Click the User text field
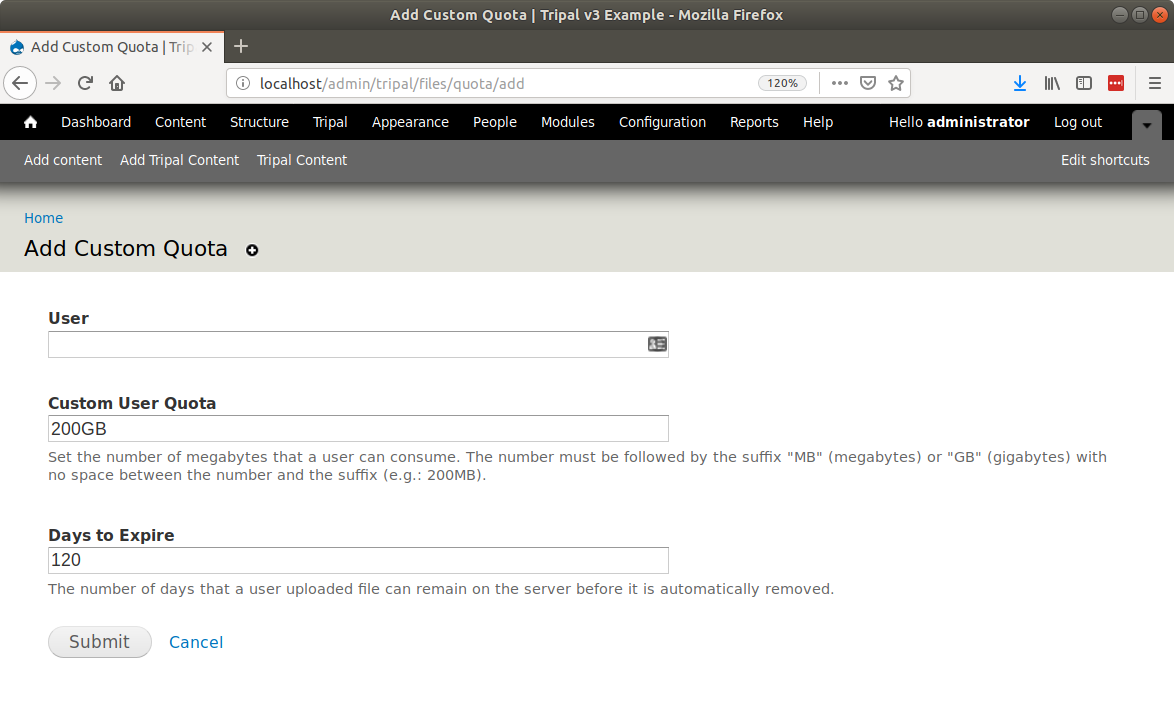Viewport: 1174px width, 724px height. 345,344
